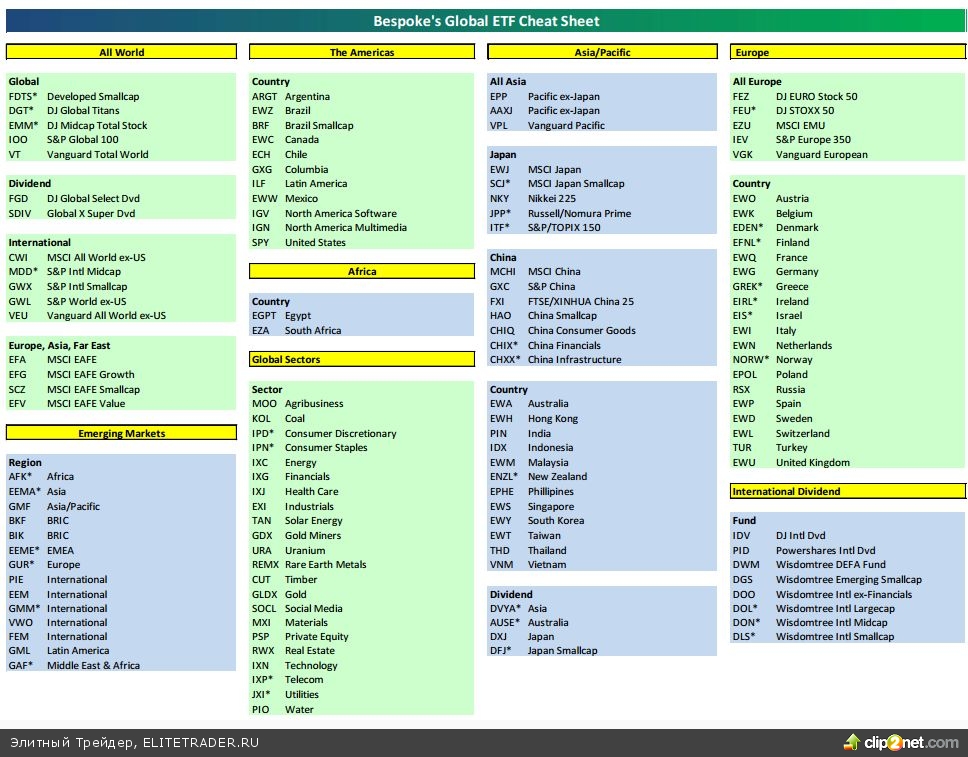This screenshot has height=757, width=968.
Task: Click the ELITETRADER.RU footer text
Action: (201, 743)
